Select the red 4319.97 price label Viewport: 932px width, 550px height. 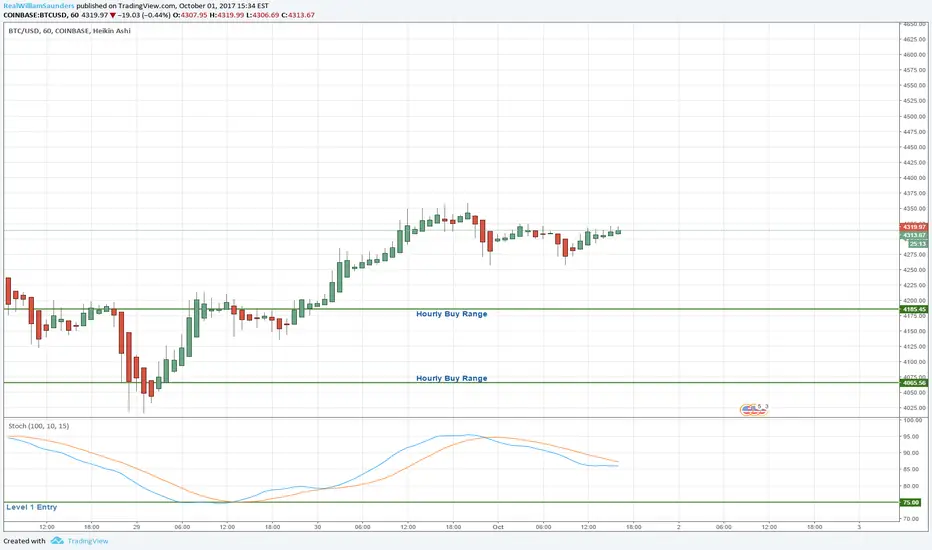point(914,227)
